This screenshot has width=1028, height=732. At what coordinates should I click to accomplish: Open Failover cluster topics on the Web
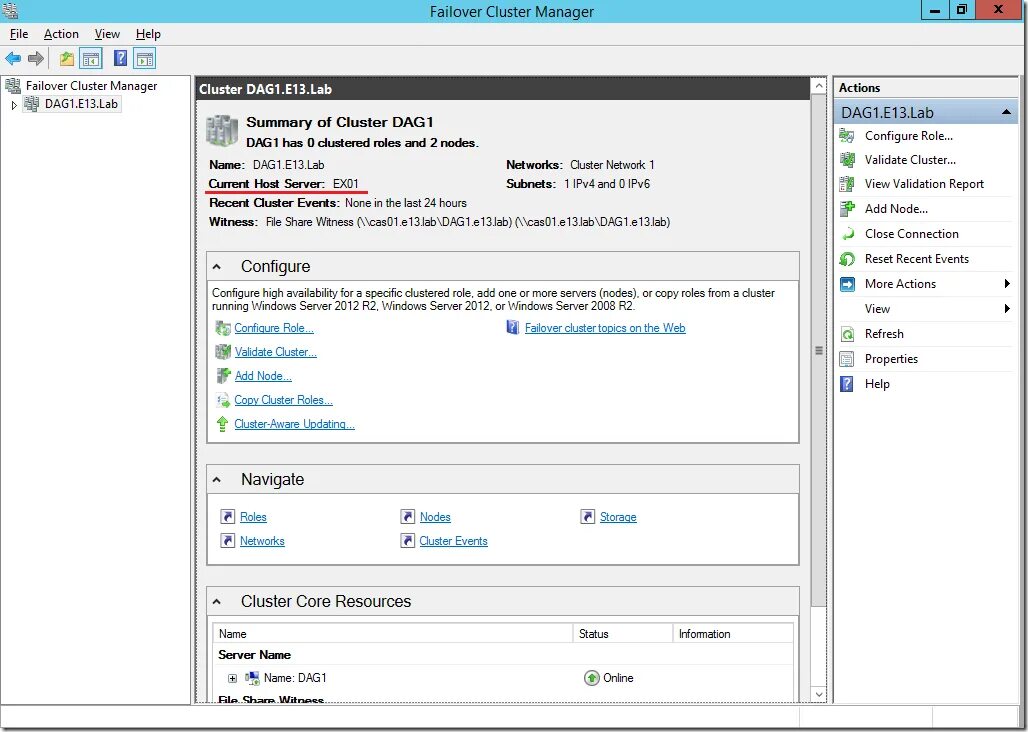click(605, 328)
